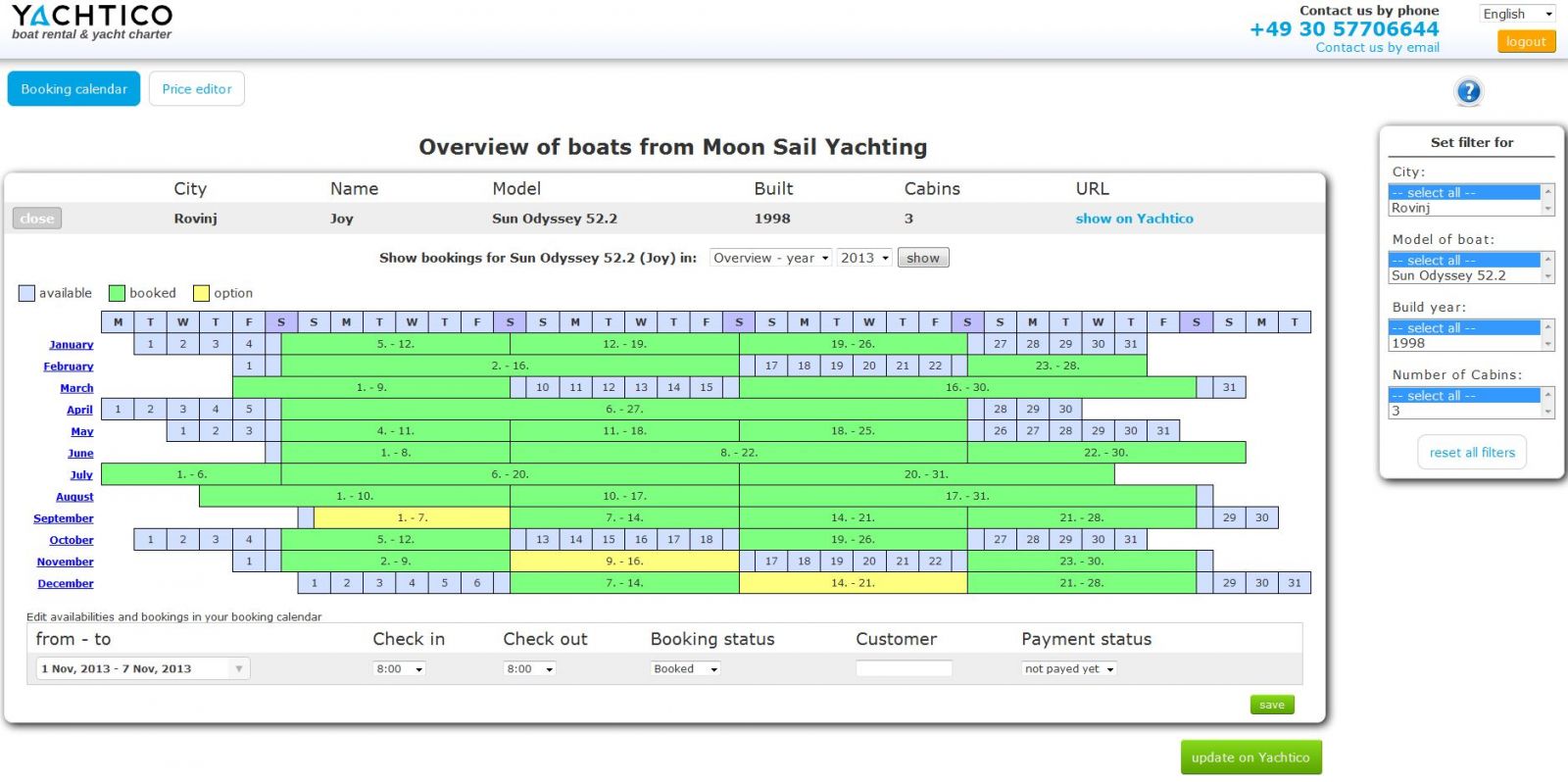Select the Booking calendar tab
This screenshot has width=1568, height=782.
click(x=74, y=89)
